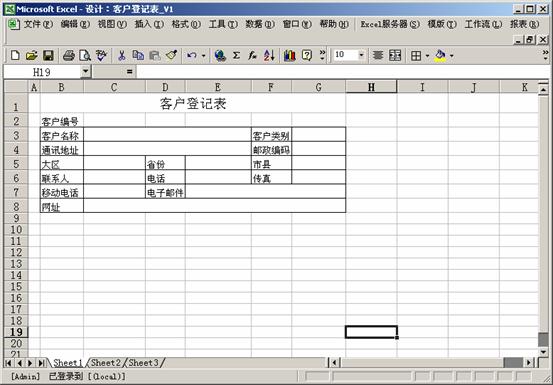Open the Name Box dropdown arrow
This screenshot has height=385, width=553.
(85, 72)
